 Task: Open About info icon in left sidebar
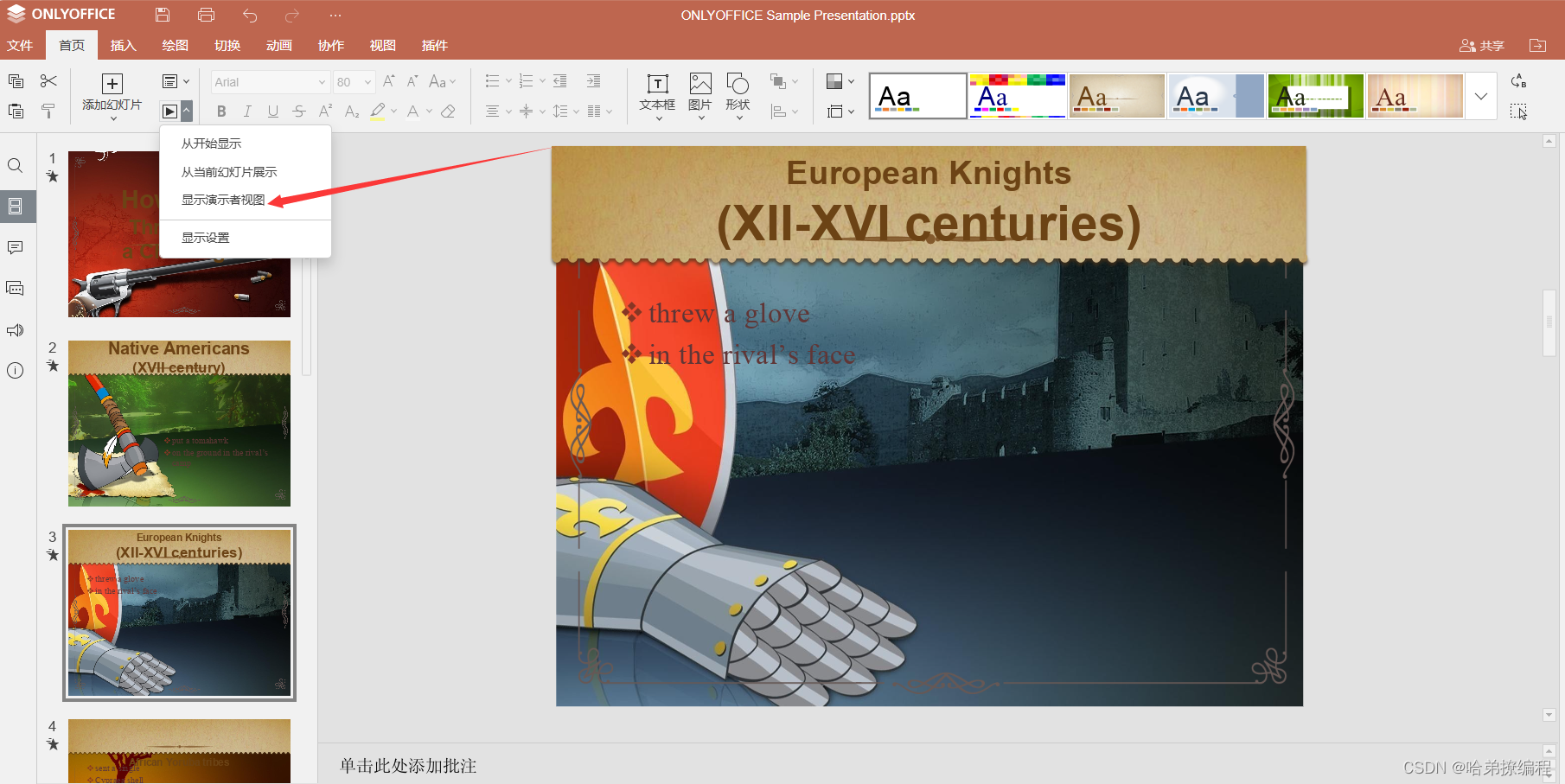click(16, 371)
